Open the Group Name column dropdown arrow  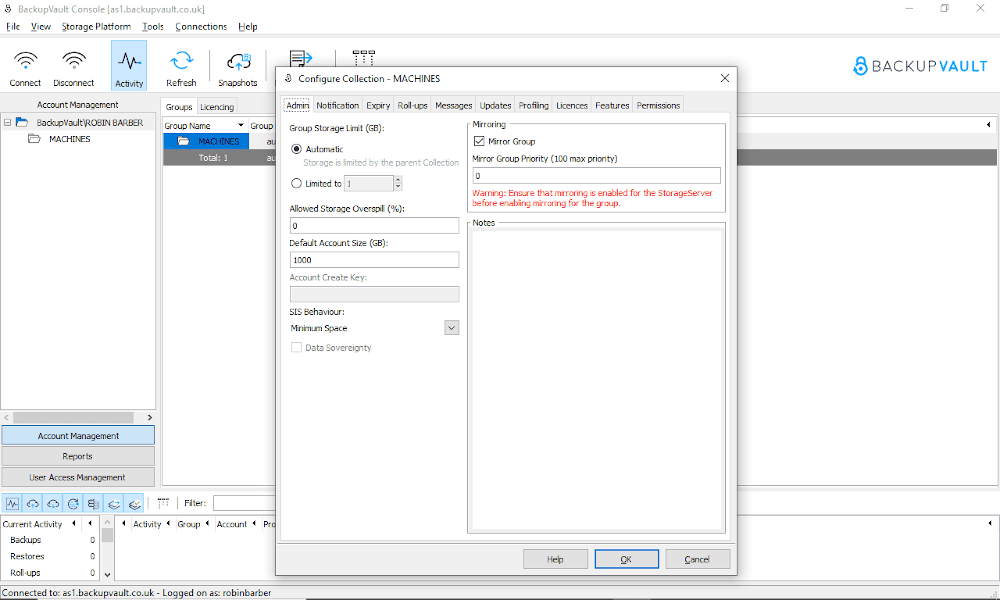pos(240,126)
